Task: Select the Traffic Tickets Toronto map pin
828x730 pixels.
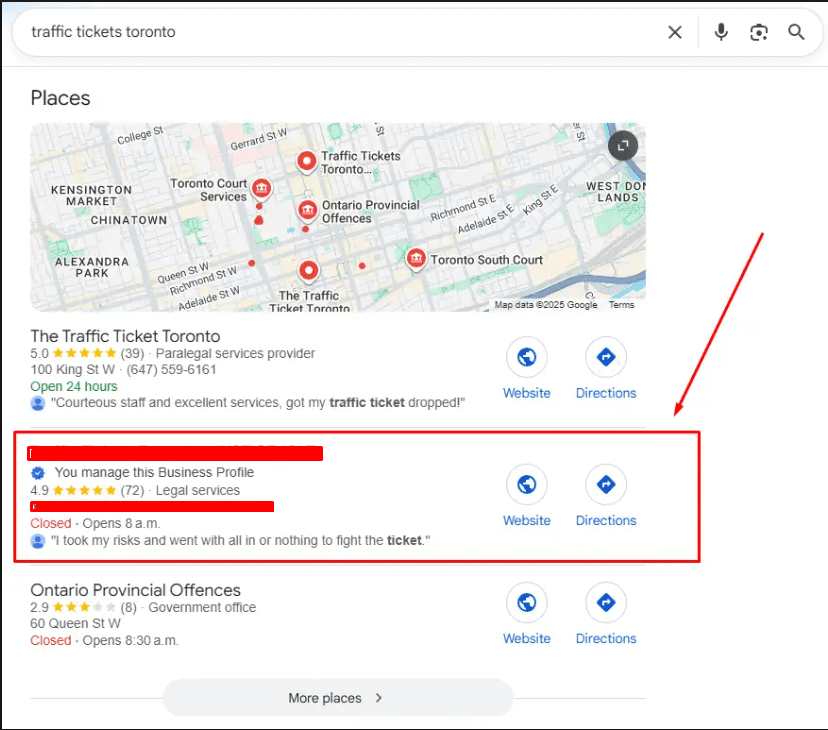Action: (307, 162)
